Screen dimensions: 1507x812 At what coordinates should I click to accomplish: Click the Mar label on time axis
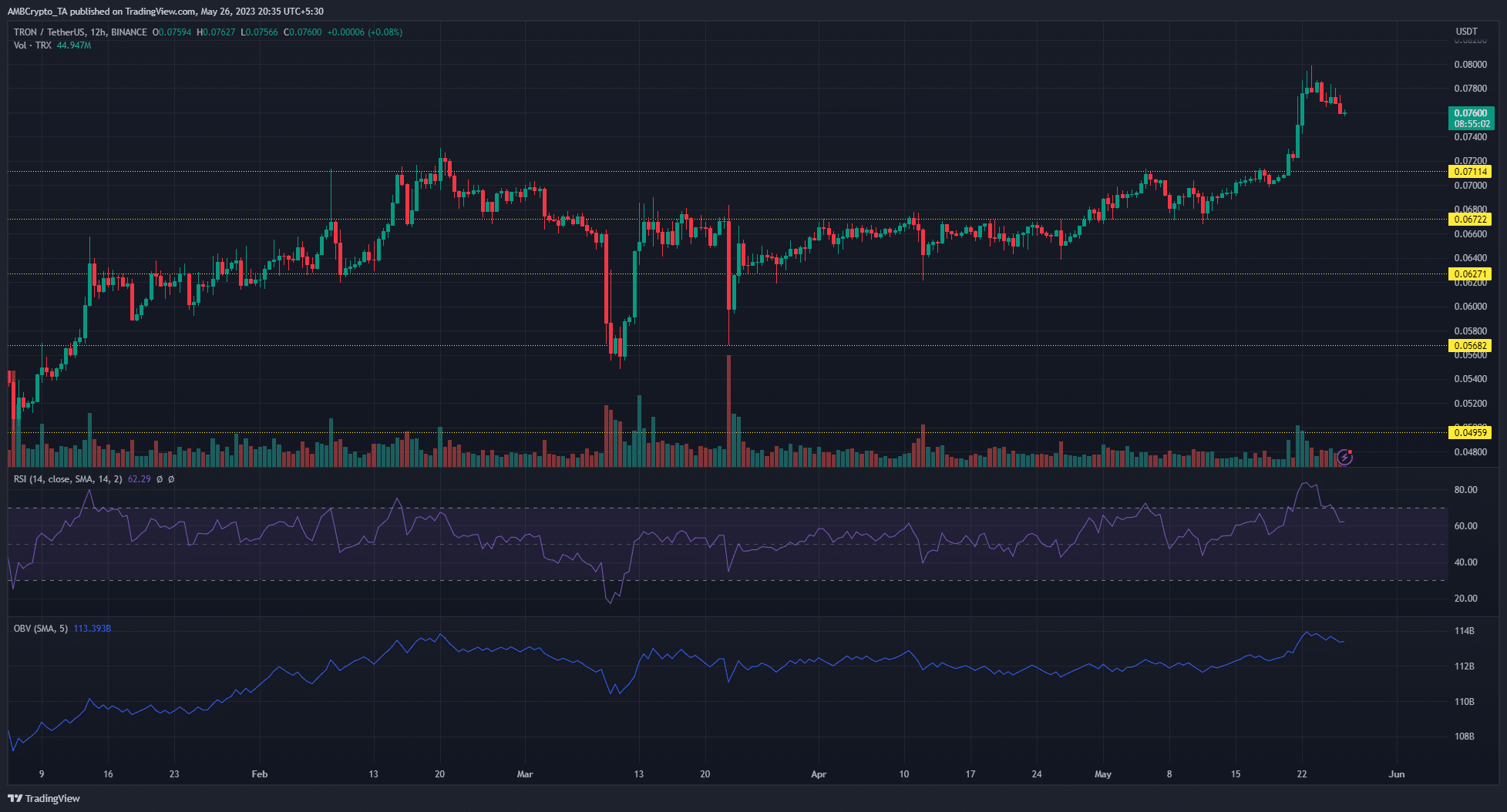click(525, 774)
